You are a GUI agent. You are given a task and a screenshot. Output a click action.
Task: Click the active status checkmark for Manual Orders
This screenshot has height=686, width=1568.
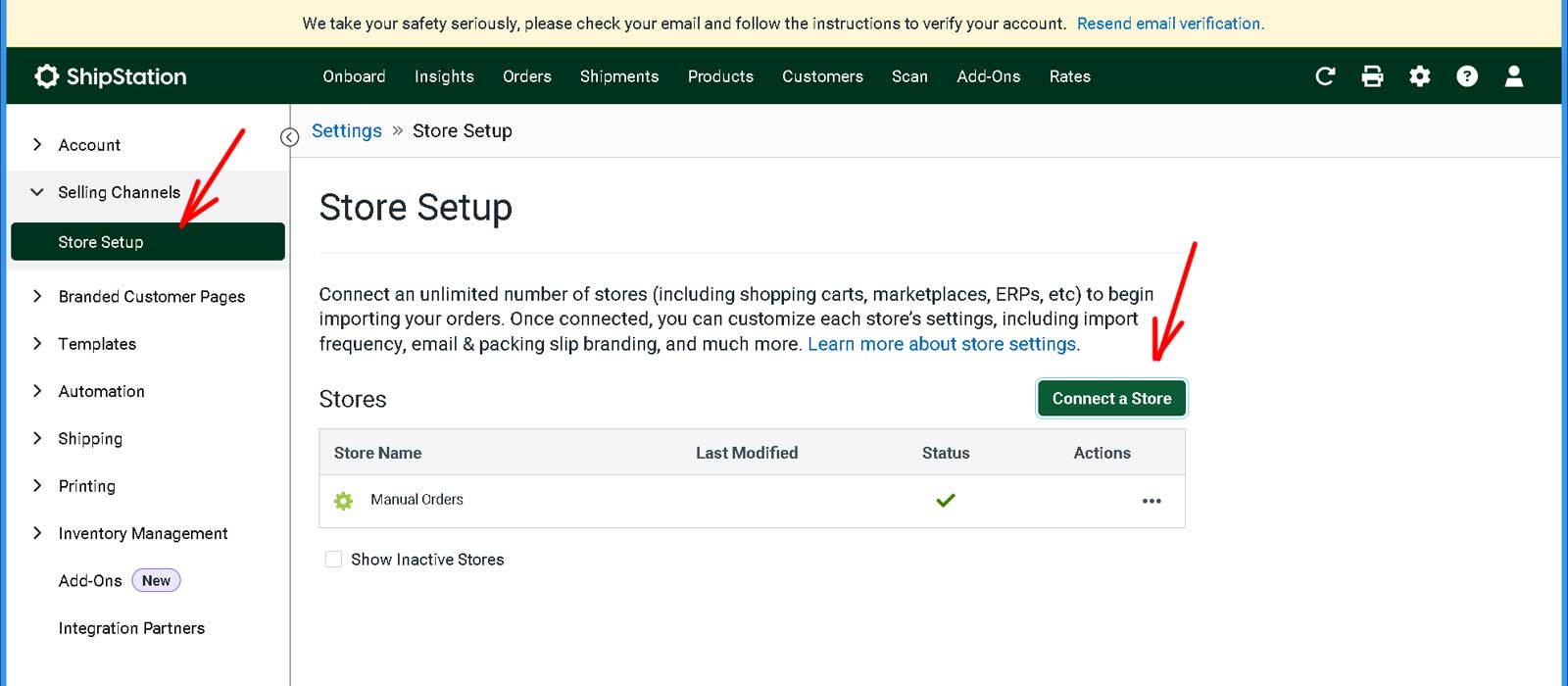click(946, 501)
